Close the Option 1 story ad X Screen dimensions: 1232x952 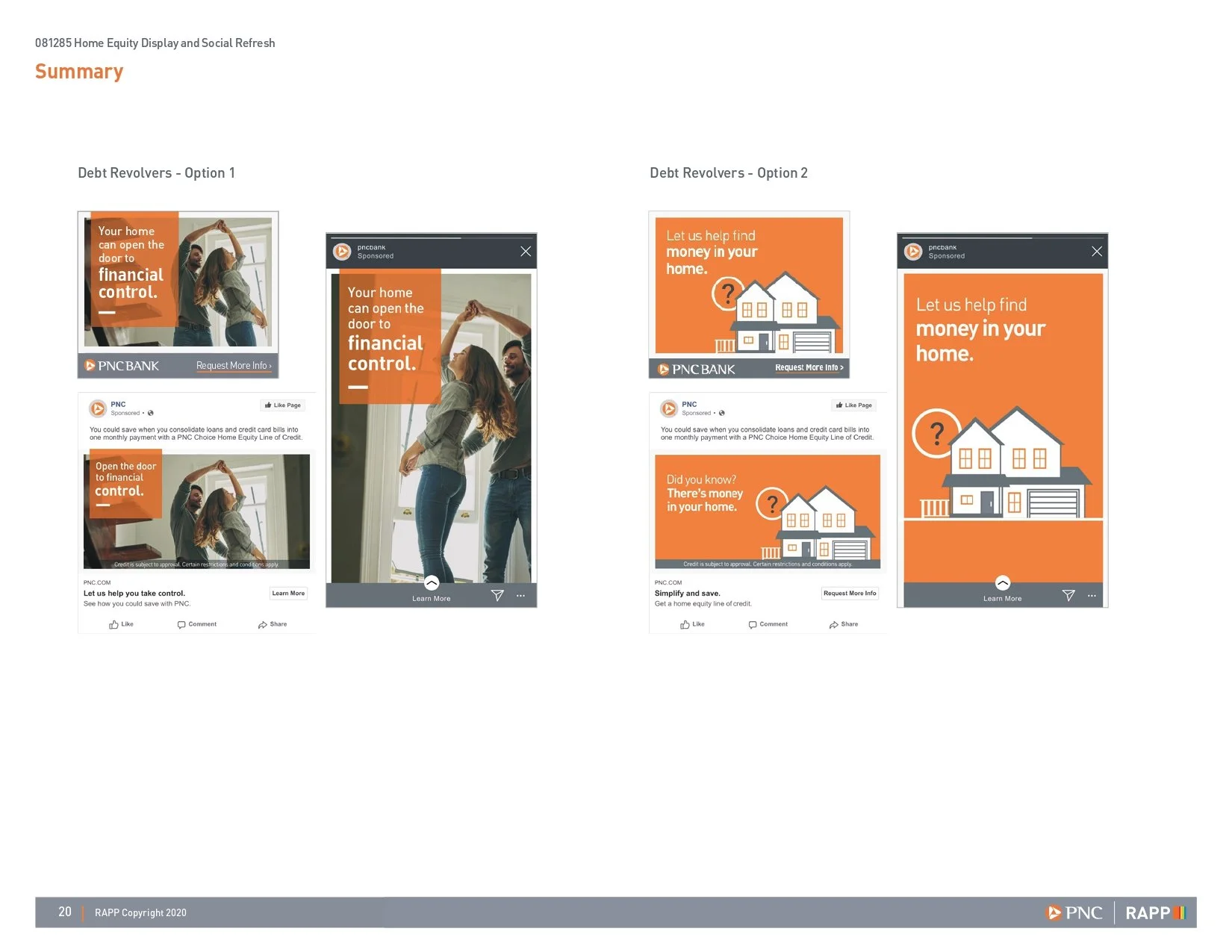point(526,252)
